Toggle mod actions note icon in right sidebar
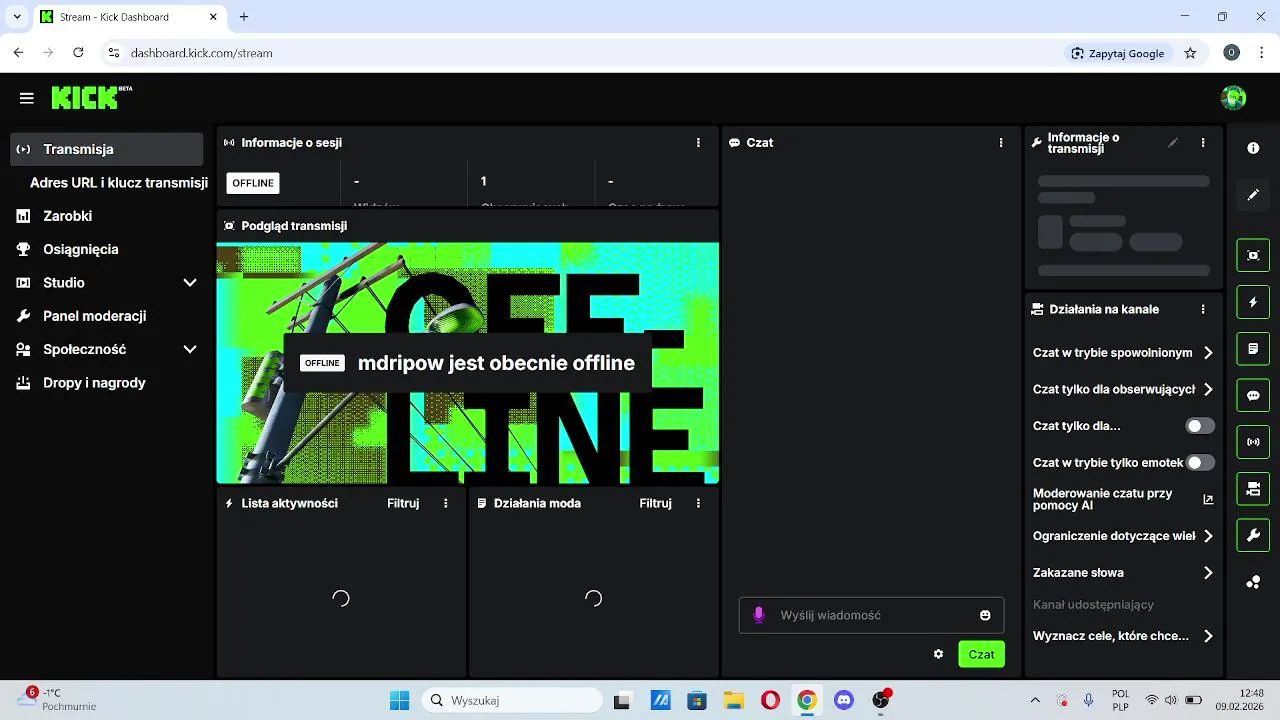Screen dimensions: 1280x720 click(1253, 349)
